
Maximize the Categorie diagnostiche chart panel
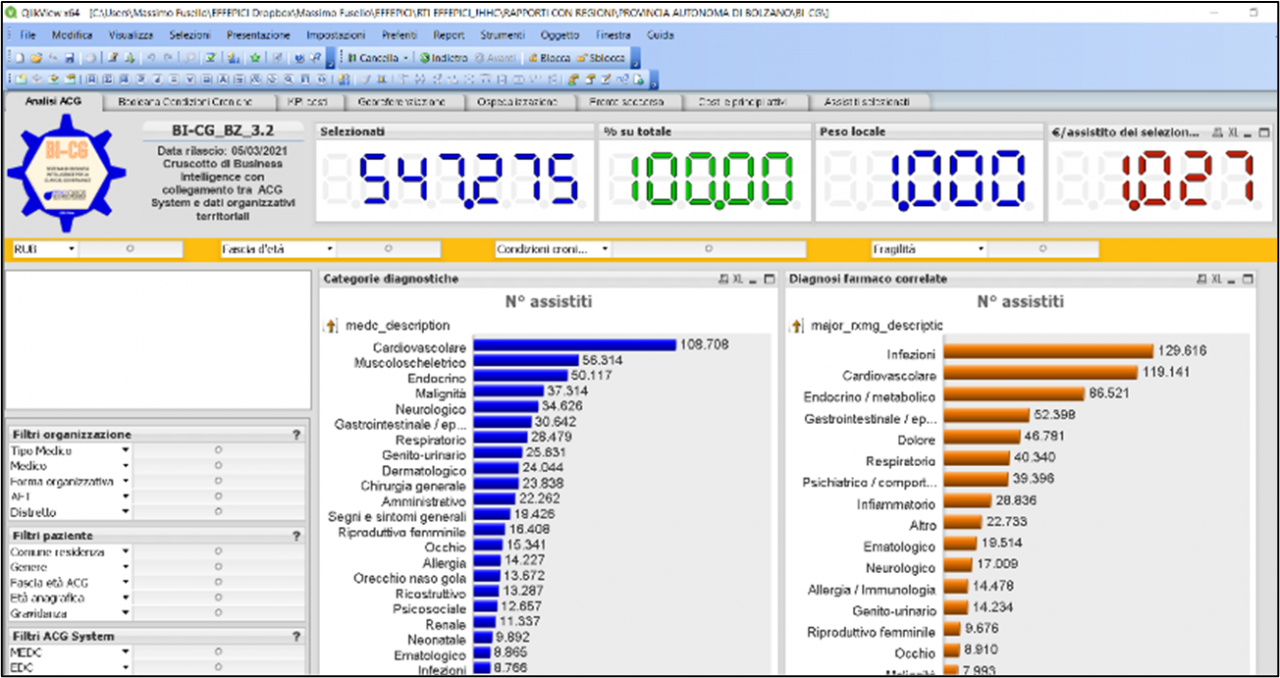(768, 280)
